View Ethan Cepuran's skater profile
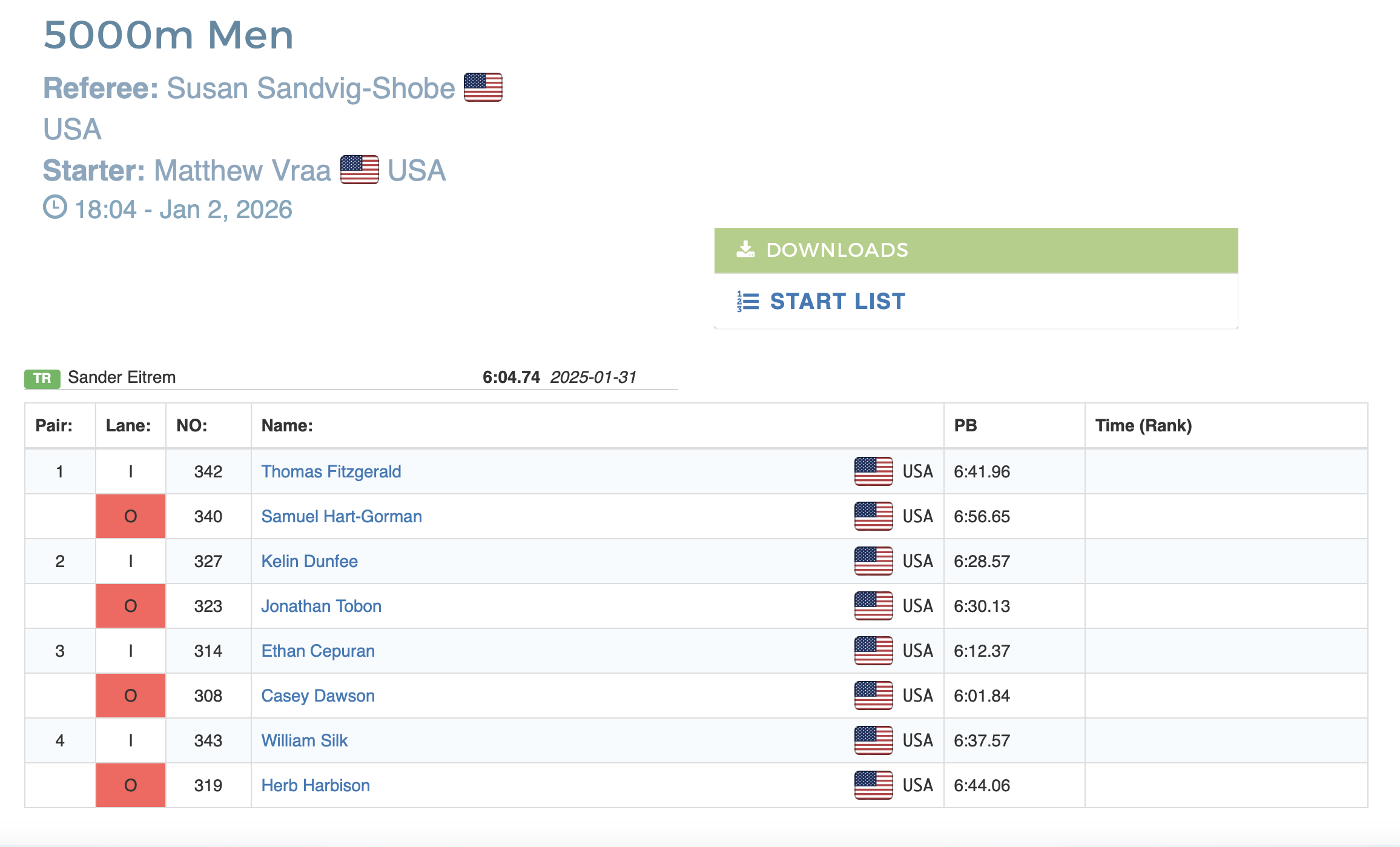 click(318, 651)
